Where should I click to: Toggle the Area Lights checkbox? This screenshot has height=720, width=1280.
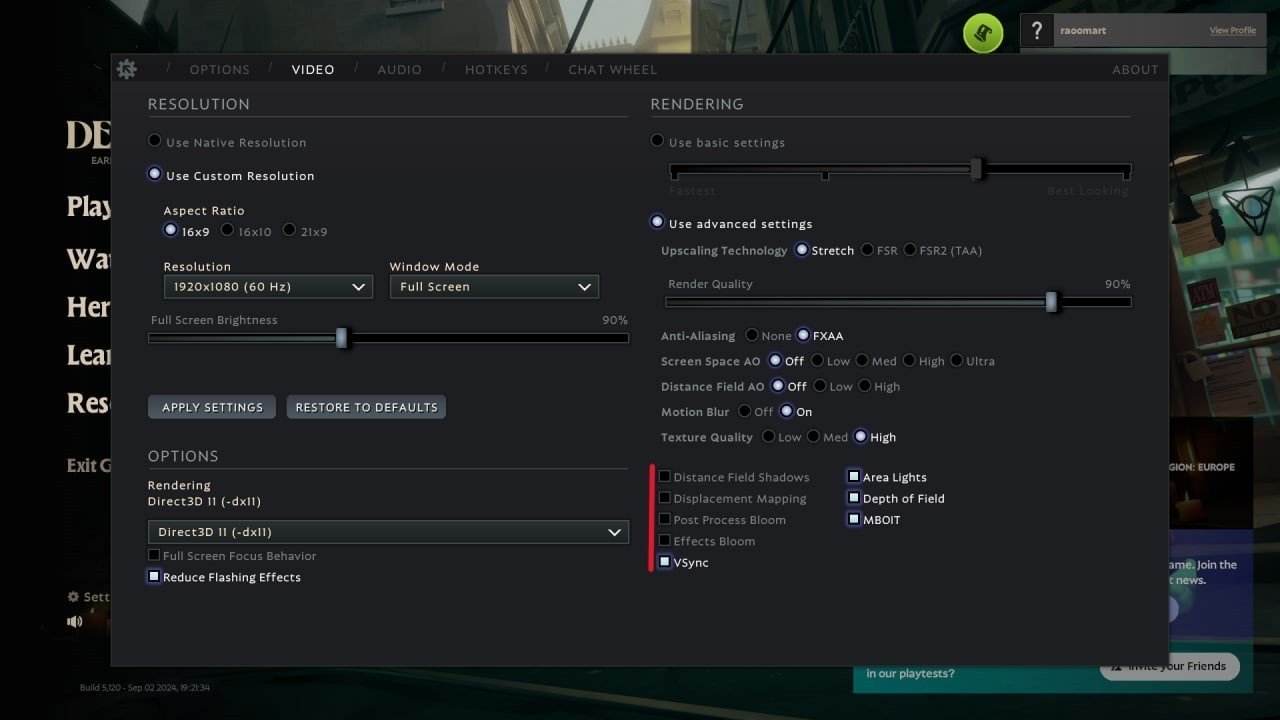point(854,477)
